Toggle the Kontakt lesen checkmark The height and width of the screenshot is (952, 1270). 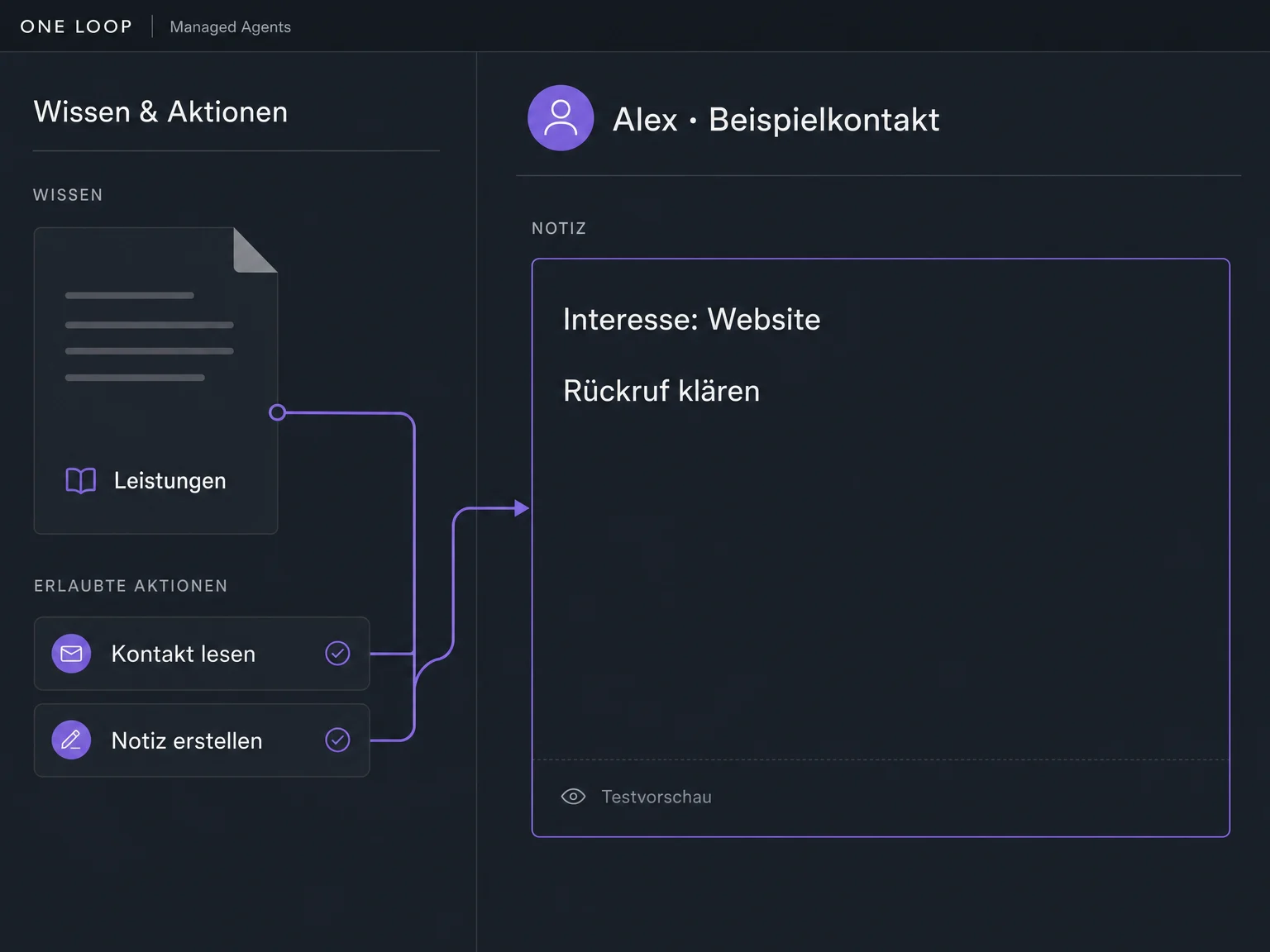coord(337,654)
